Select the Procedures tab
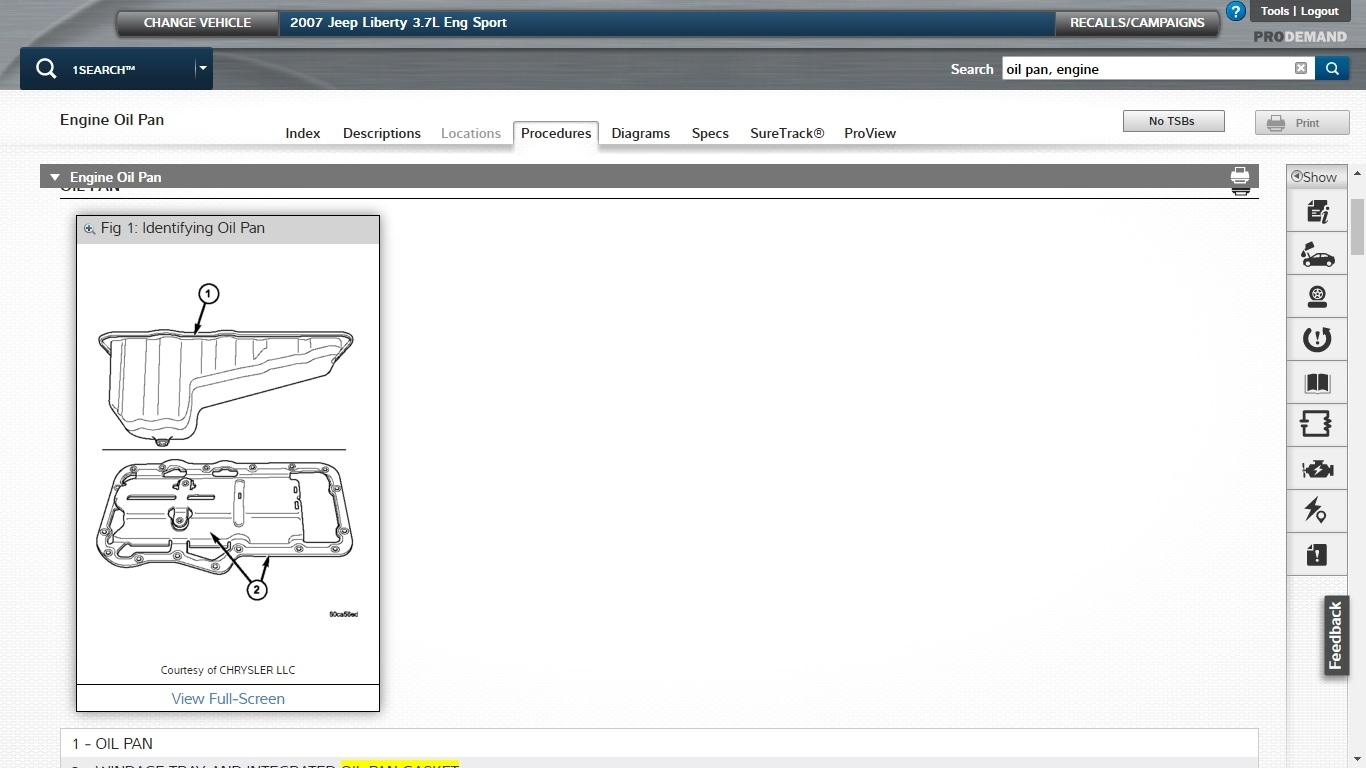 pos(556,133)
